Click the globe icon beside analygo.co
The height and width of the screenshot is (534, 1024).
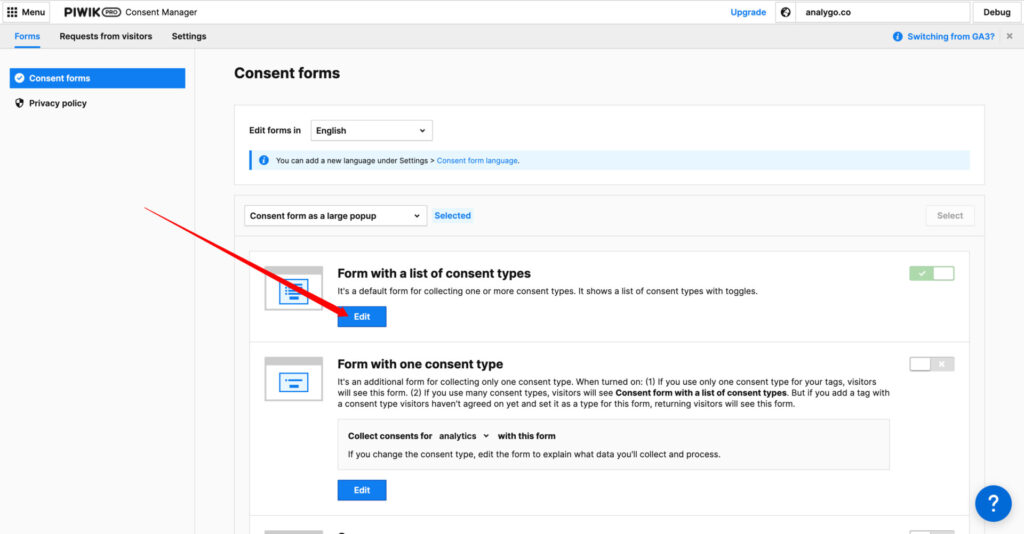click(786, 12)
